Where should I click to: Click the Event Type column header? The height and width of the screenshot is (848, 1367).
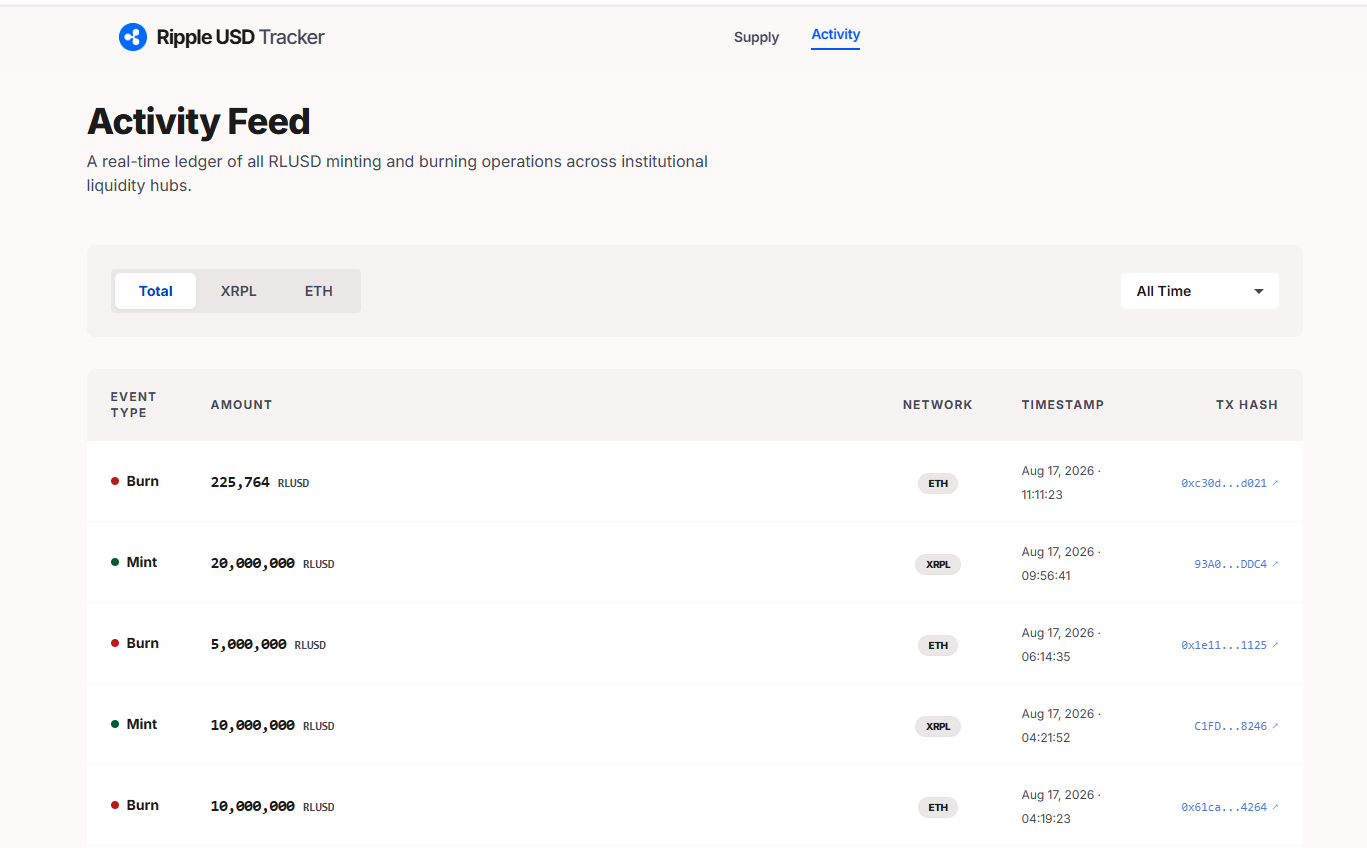tap(134, 405)
